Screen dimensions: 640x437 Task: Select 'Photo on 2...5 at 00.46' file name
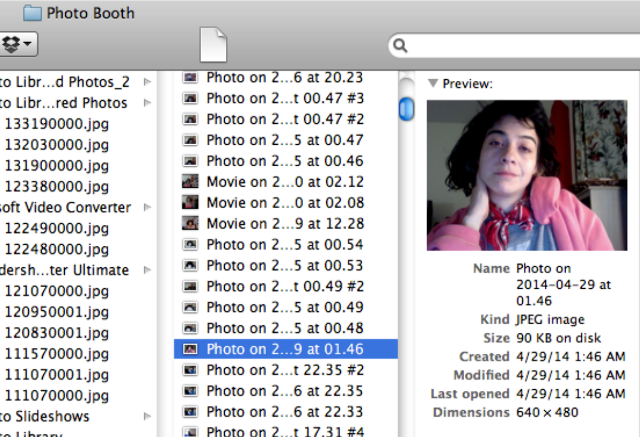[285, 161]
